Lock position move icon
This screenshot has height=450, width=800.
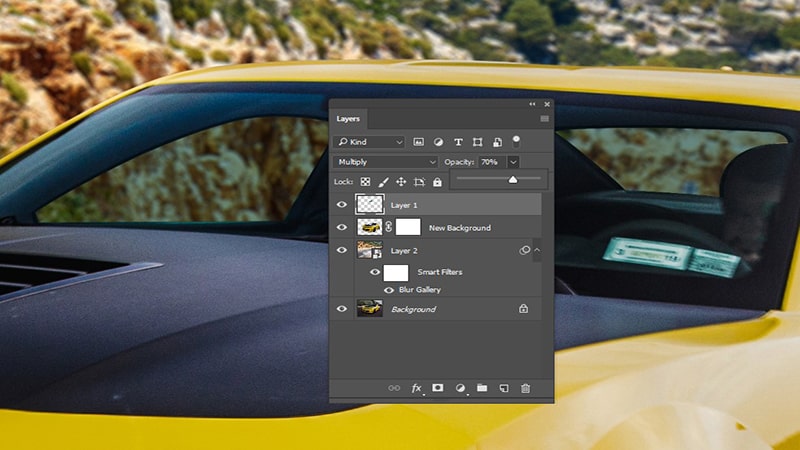click(401, 182)
